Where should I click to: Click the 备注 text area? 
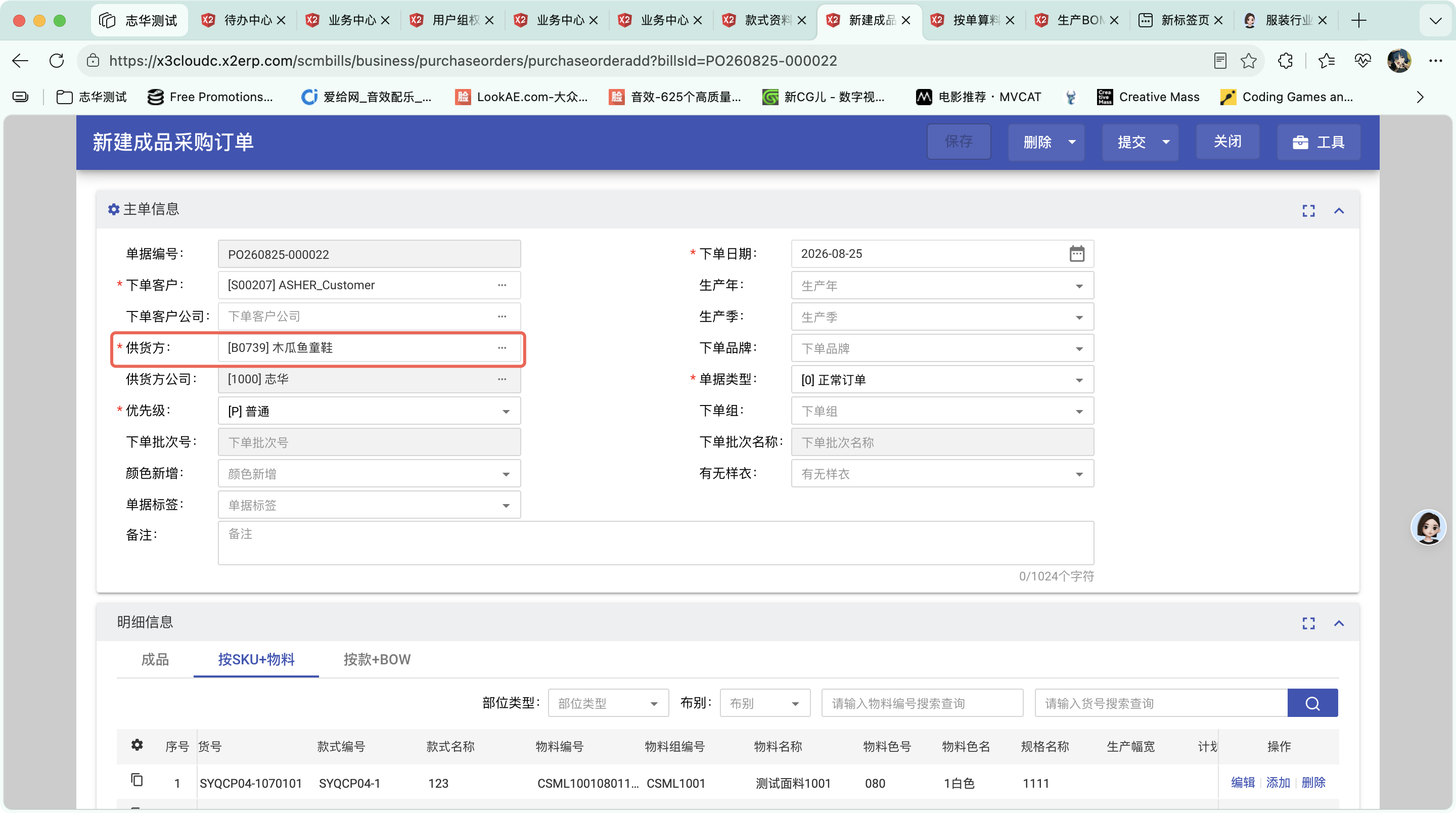[x=656, y=543]
